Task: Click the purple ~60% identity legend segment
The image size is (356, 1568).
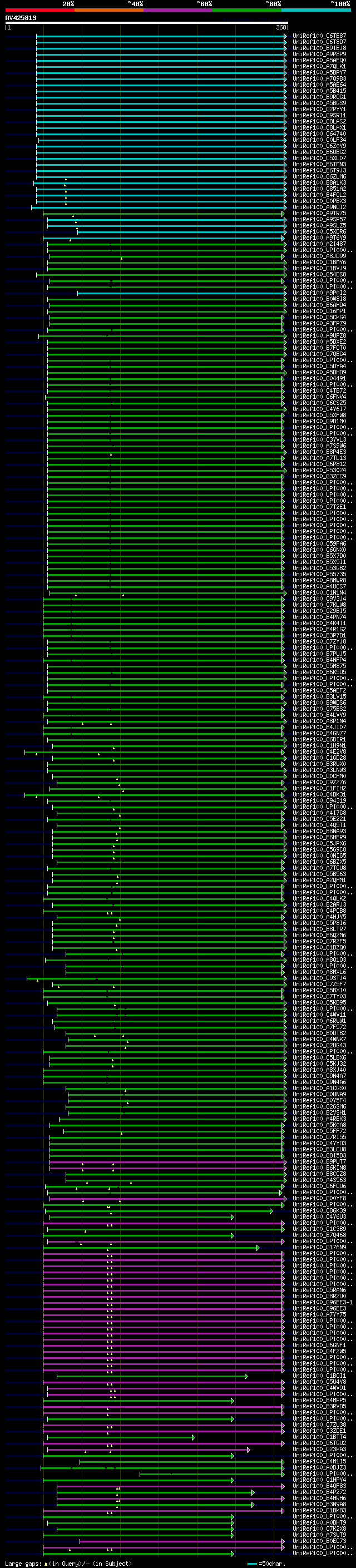Action: pos(177,10)
